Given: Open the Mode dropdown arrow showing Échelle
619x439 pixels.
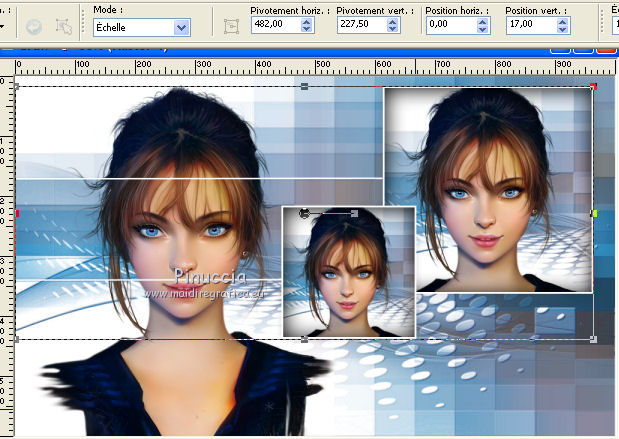Looking at the screenshot, I should tap(181, 28).
